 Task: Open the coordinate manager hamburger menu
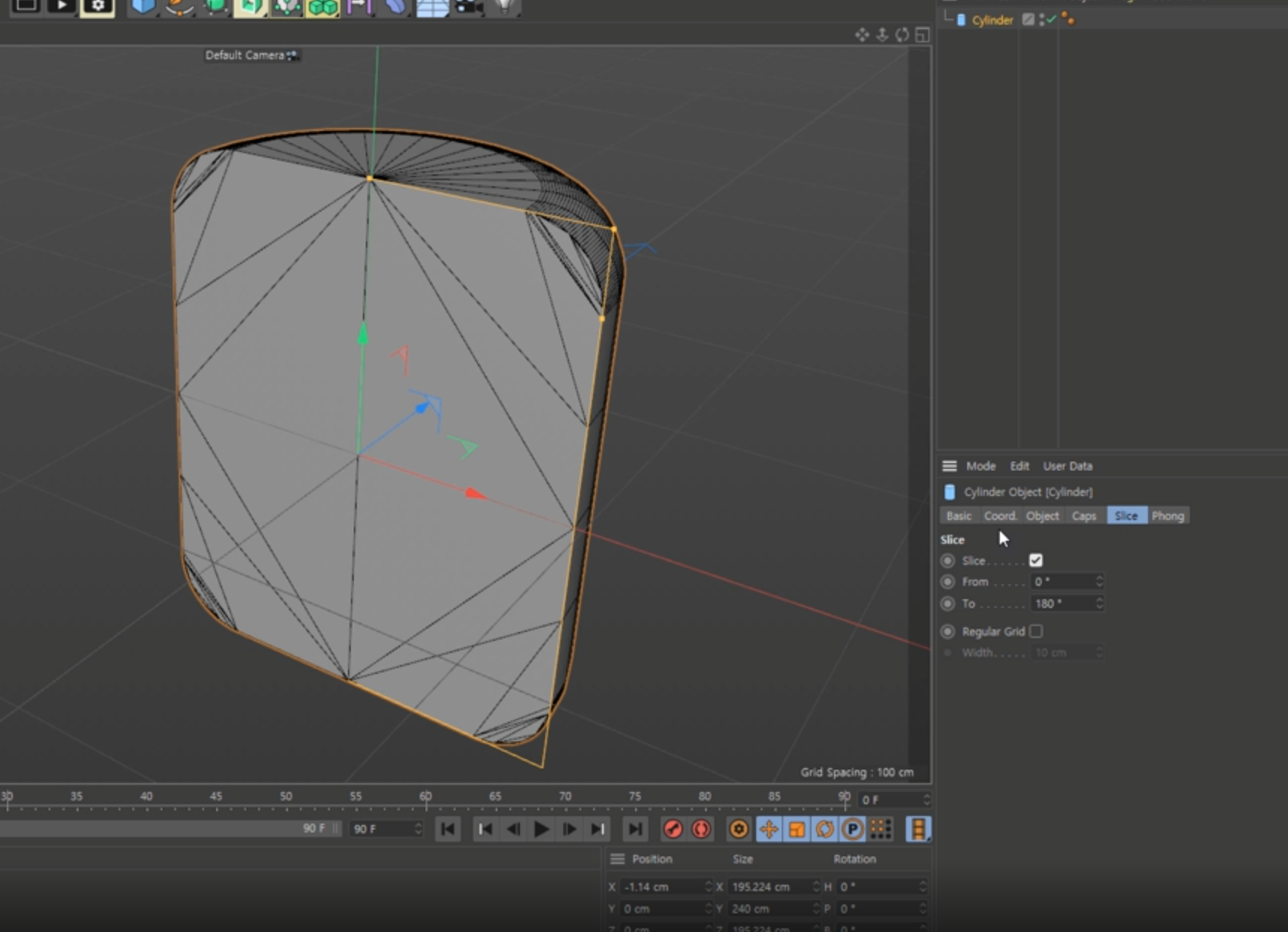617,859
